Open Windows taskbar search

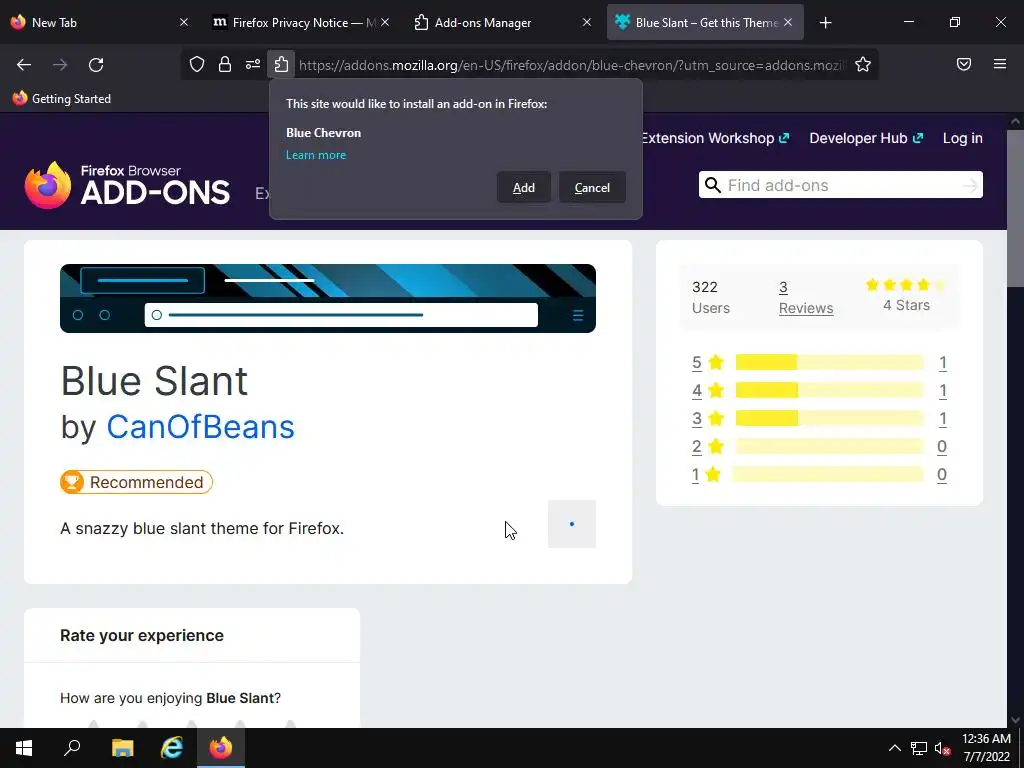tap(72, 748)
